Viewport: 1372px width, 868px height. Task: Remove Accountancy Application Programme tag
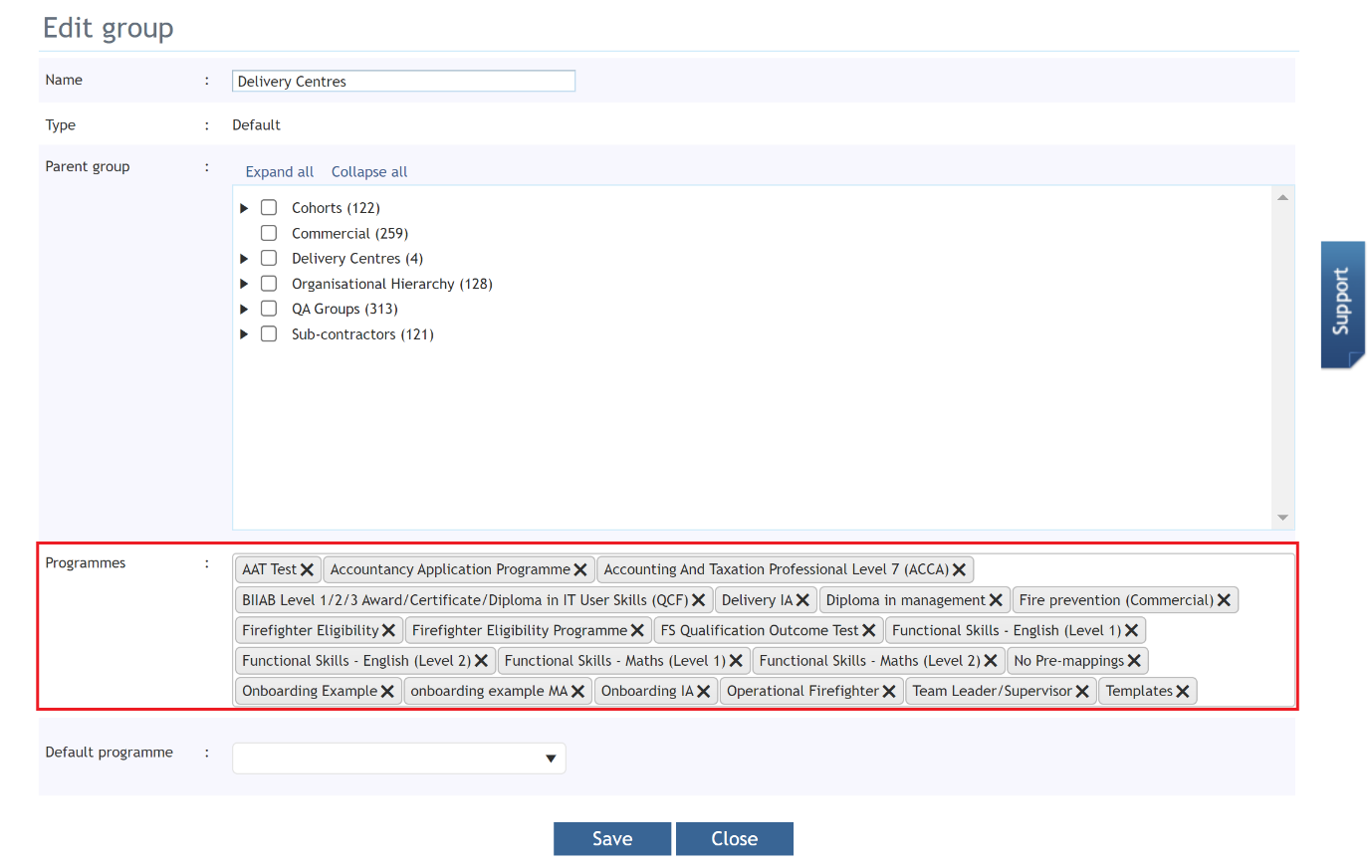(580, 569)
